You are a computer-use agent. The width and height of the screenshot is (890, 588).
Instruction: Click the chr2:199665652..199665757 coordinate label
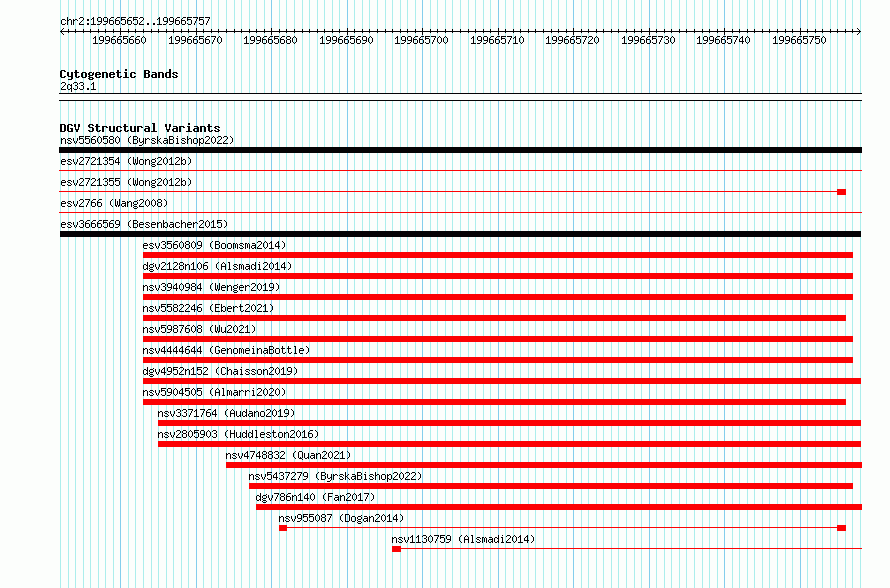pos(135,21)
